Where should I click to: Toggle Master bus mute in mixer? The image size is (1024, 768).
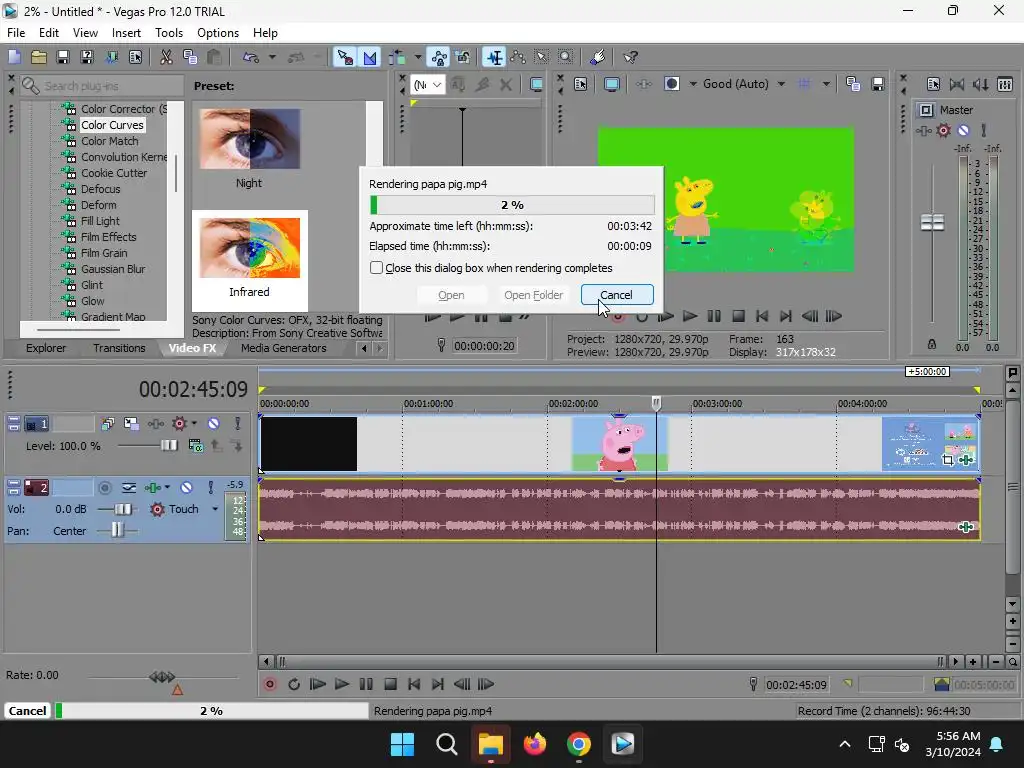(x=963, y=131)
